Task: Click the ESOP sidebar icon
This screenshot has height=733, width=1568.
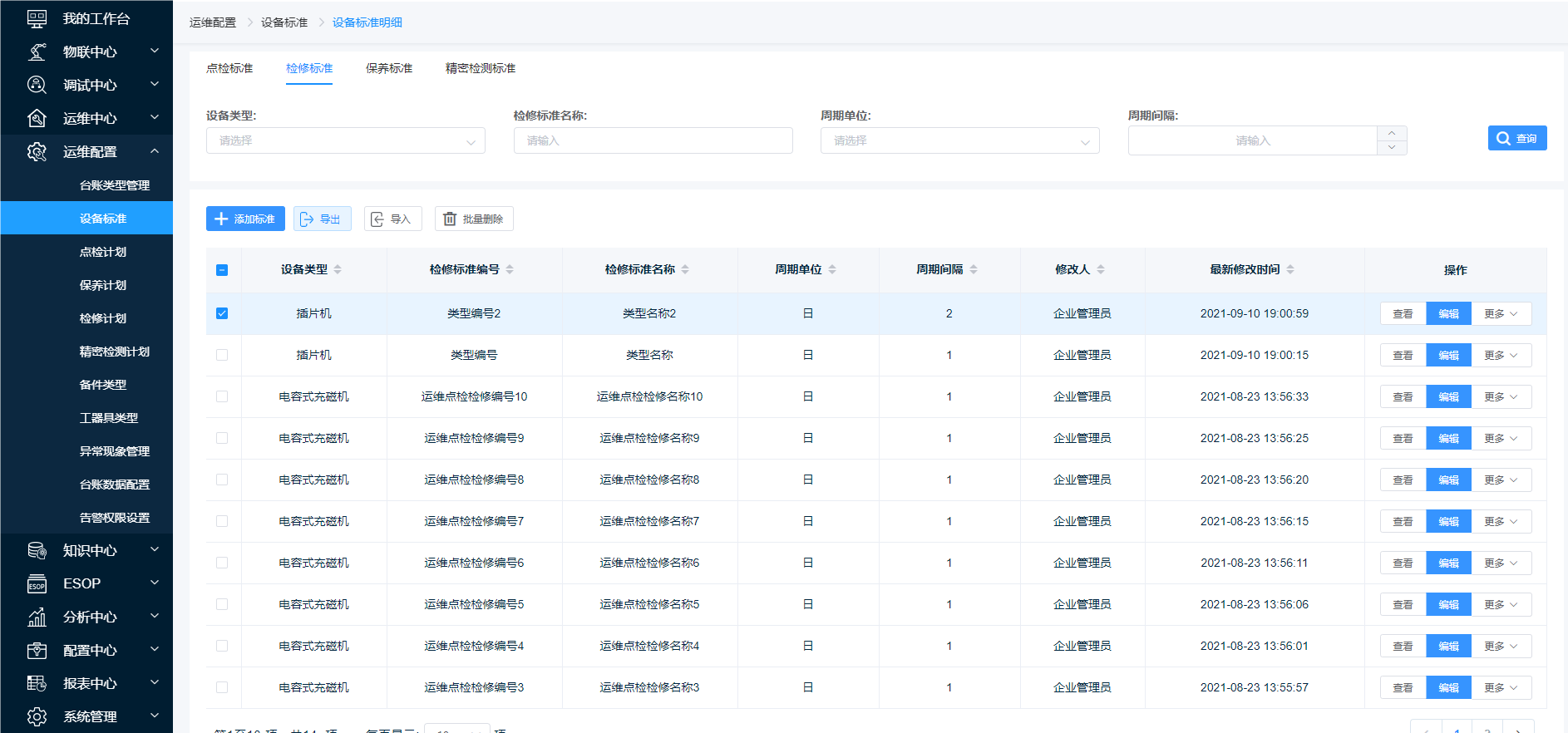Action: click(x=37, y=584)
